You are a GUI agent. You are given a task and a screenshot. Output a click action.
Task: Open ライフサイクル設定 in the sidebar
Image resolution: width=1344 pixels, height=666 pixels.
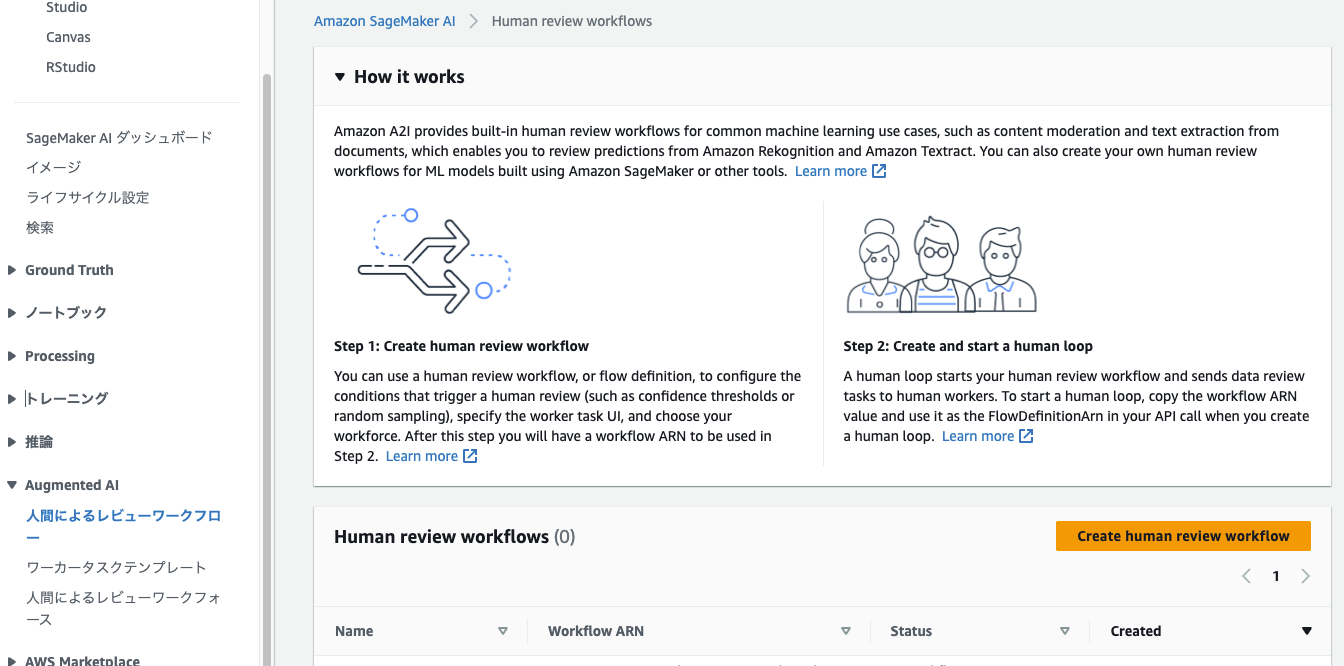point(88,197)
